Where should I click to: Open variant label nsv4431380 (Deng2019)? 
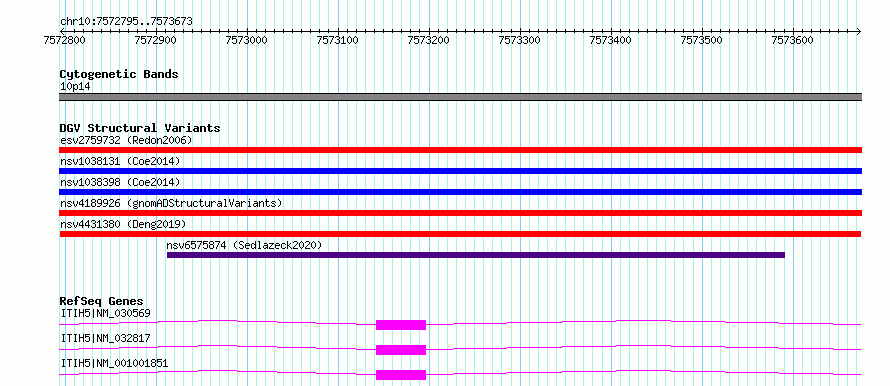[123, 224]
